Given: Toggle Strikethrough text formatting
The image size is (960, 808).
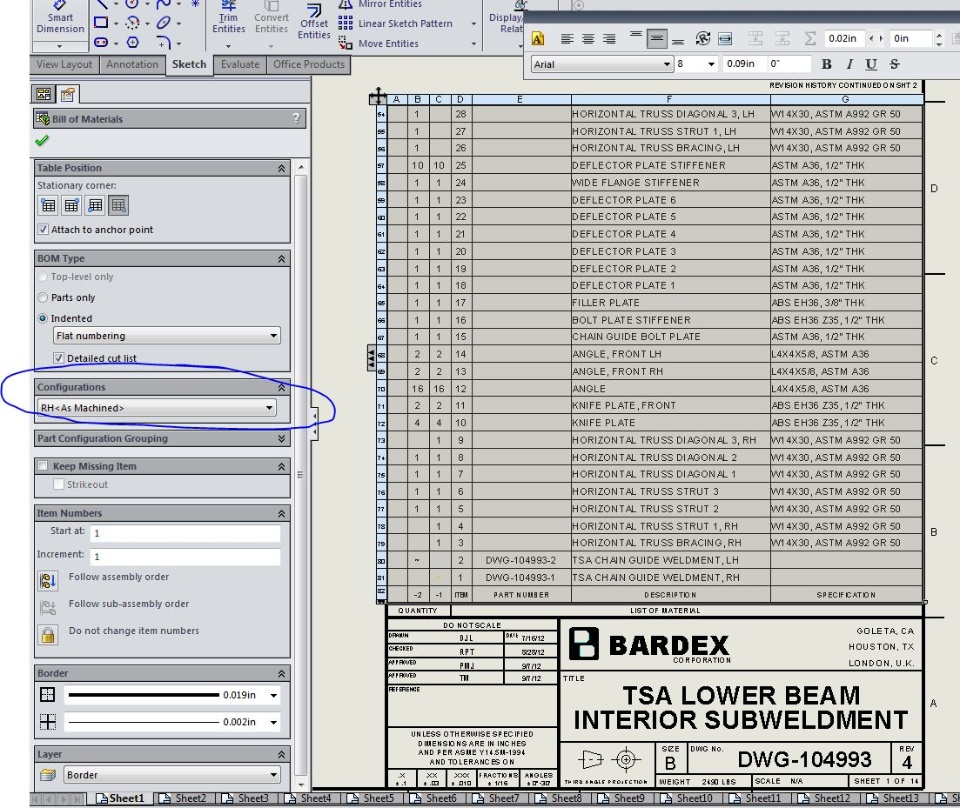Looking at the screenshot, I should click(894, 64).
